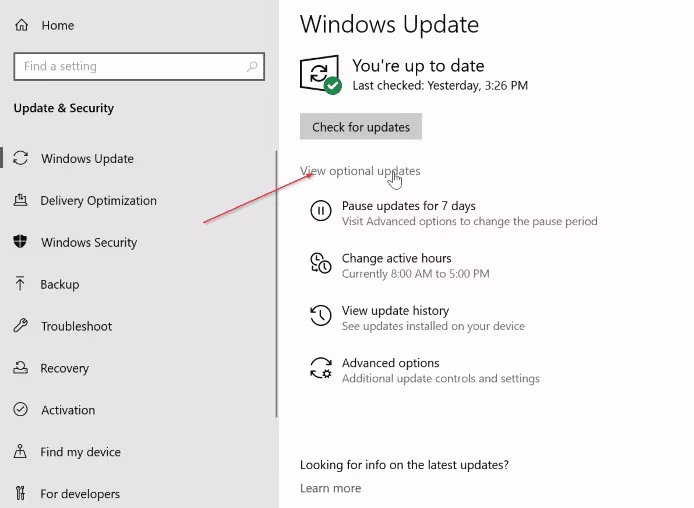This screenshot has height=508, width=694.
Task: Click the update status icon with green check
Action: coord(320,74)
